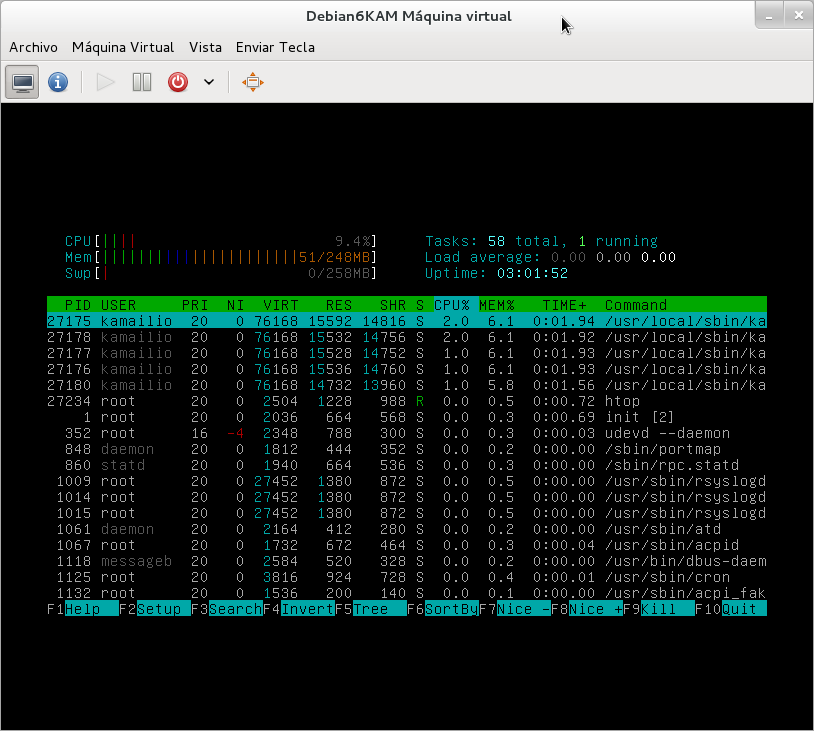
Task: Sort by the PID column header
Action: click(78, 305)
